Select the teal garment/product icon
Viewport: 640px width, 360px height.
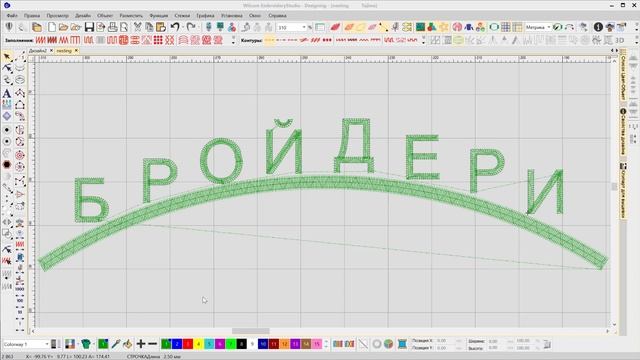coord(85,344)
